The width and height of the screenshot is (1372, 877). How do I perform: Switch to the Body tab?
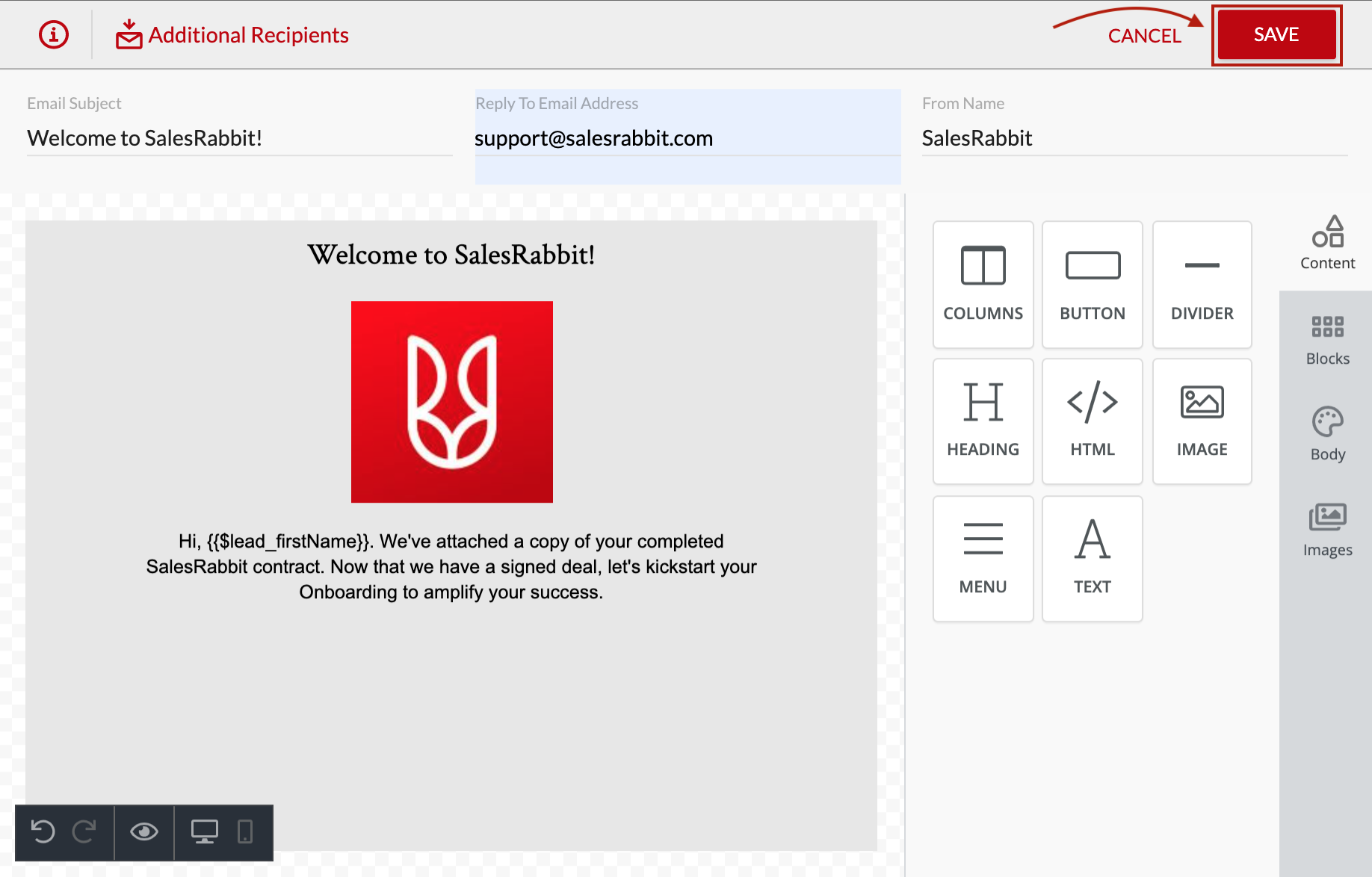[1327, 435]
